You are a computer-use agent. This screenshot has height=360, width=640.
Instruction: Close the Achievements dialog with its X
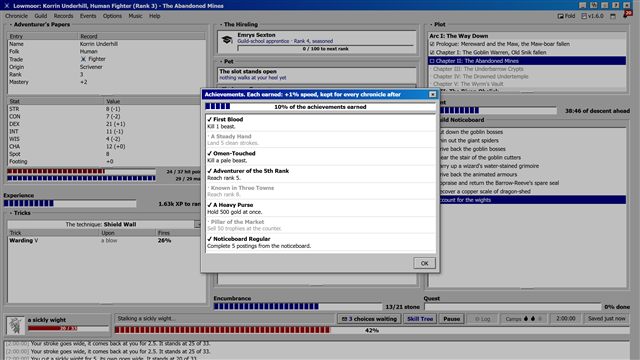click(x=432, y=95)
